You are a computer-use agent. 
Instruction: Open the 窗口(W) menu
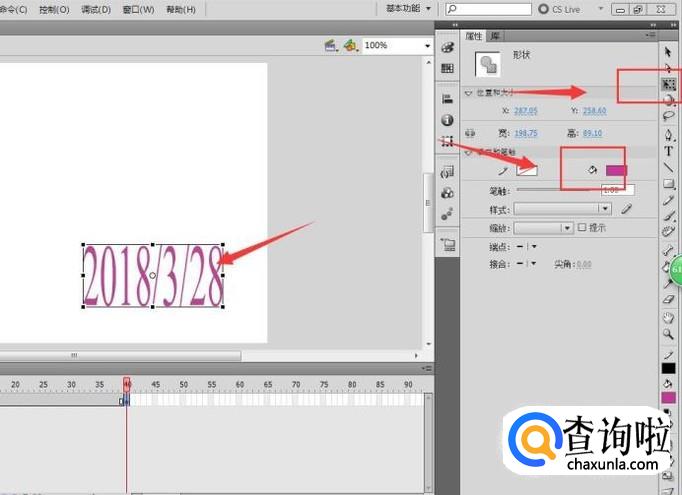(138, 9)
